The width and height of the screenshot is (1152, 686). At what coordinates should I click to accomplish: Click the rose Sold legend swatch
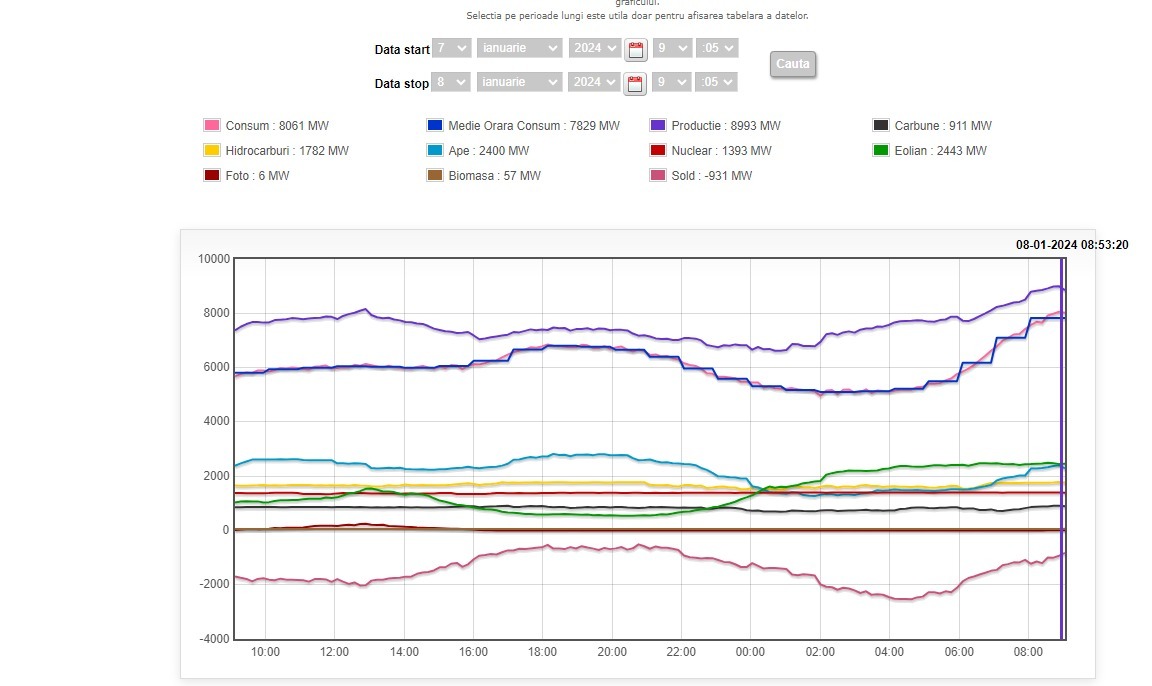point(658,176)
